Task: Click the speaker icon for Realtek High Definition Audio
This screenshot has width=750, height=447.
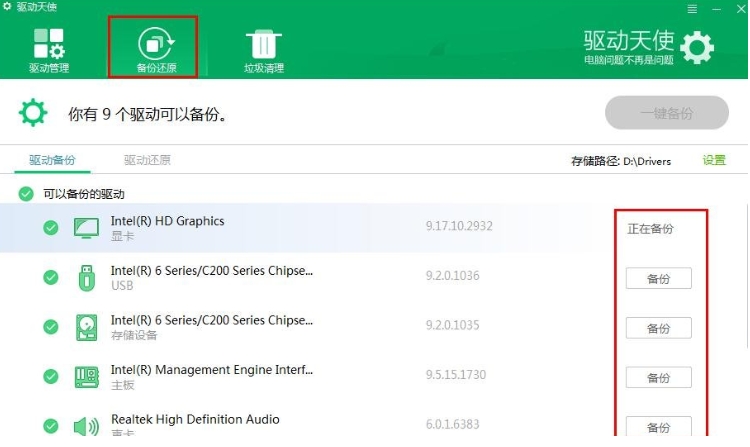Action: tap(87, 426)
